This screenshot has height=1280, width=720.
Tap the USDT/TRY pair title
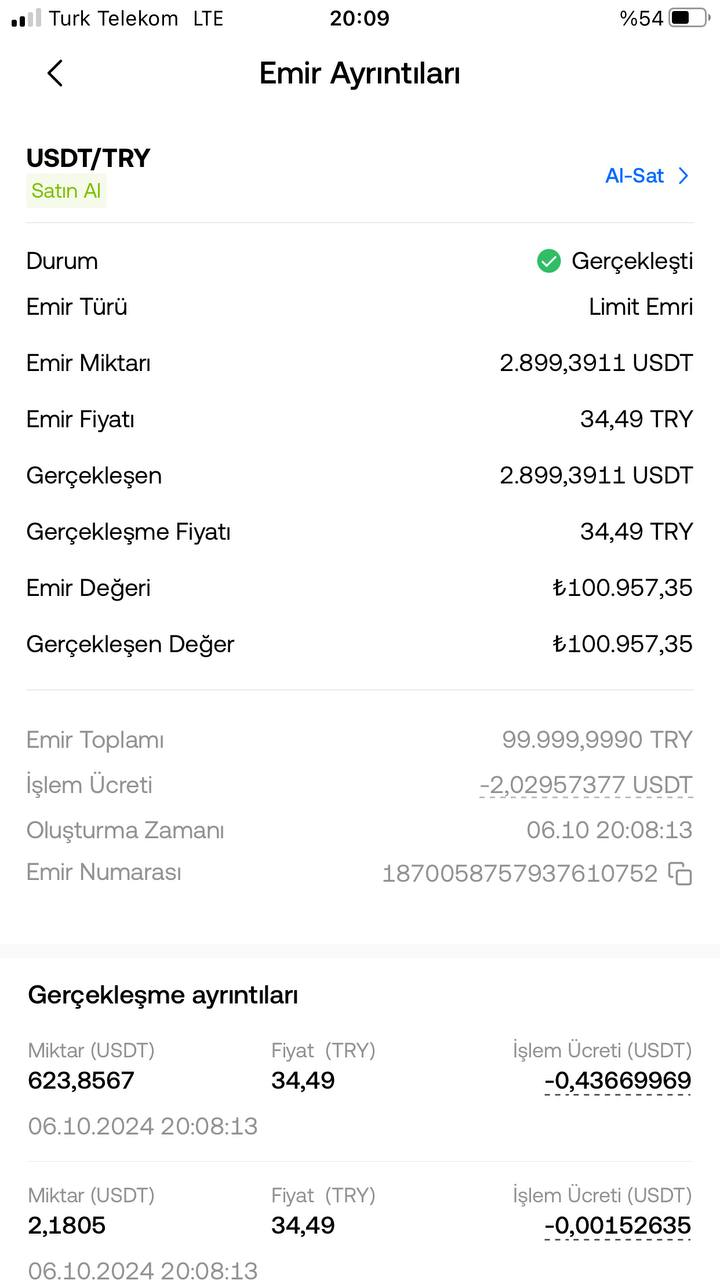pyautogui.click(x=88, y=158)
